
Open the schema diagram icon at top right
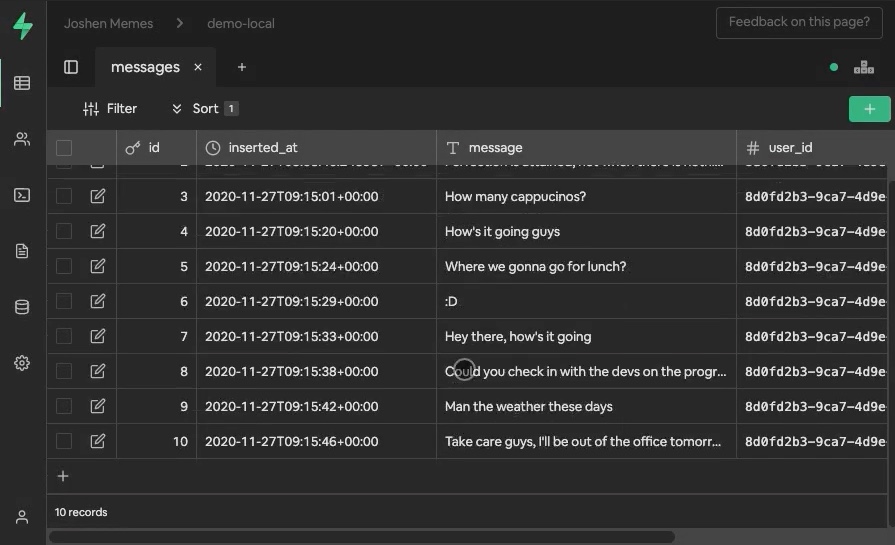point(863,67)
